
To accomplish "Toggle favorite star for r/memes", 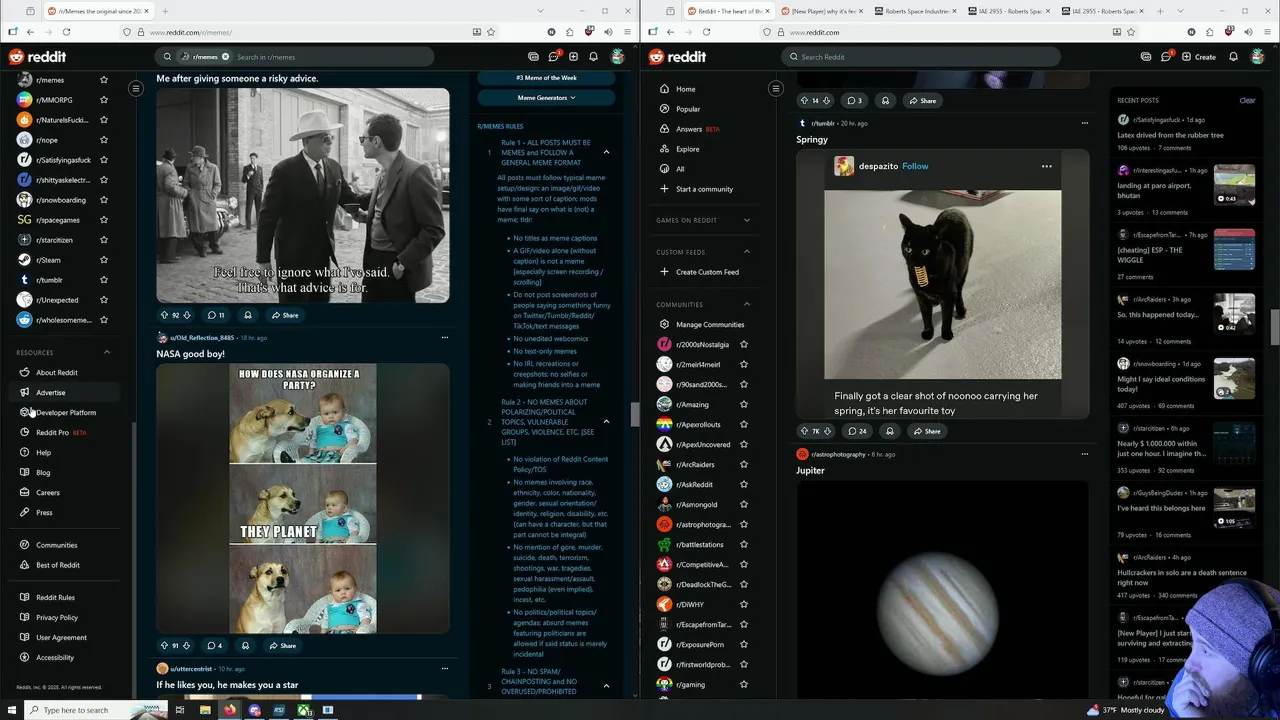I will (103, 80).
